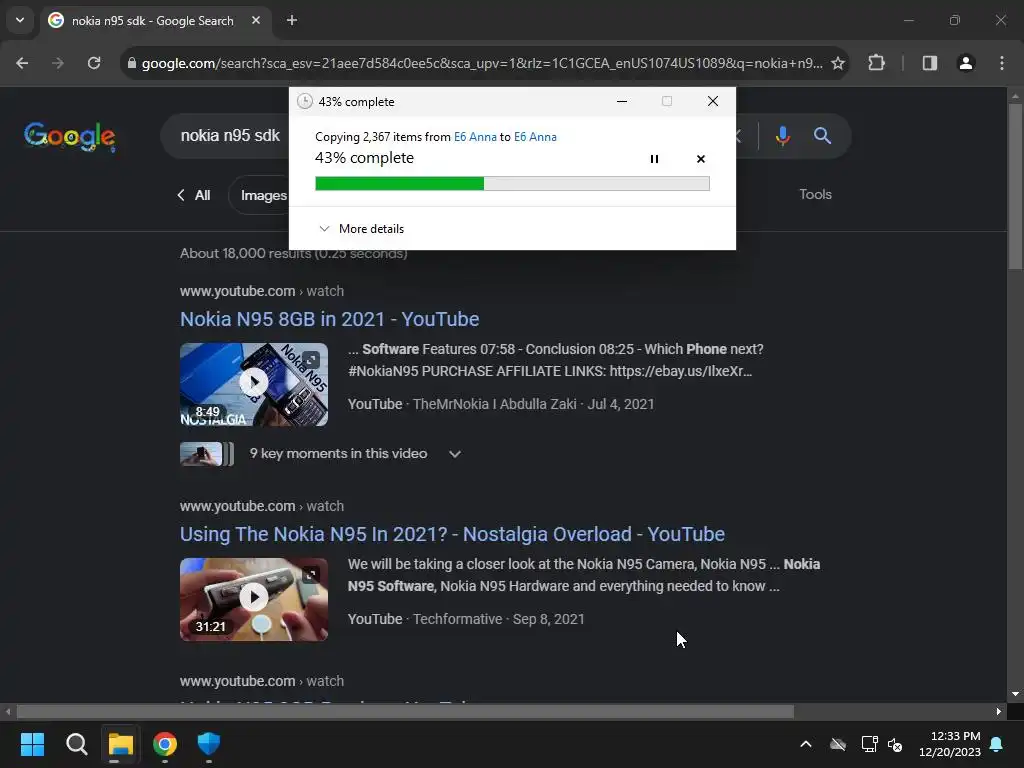Open a new Chrome tab

click(x=292, y=20)
